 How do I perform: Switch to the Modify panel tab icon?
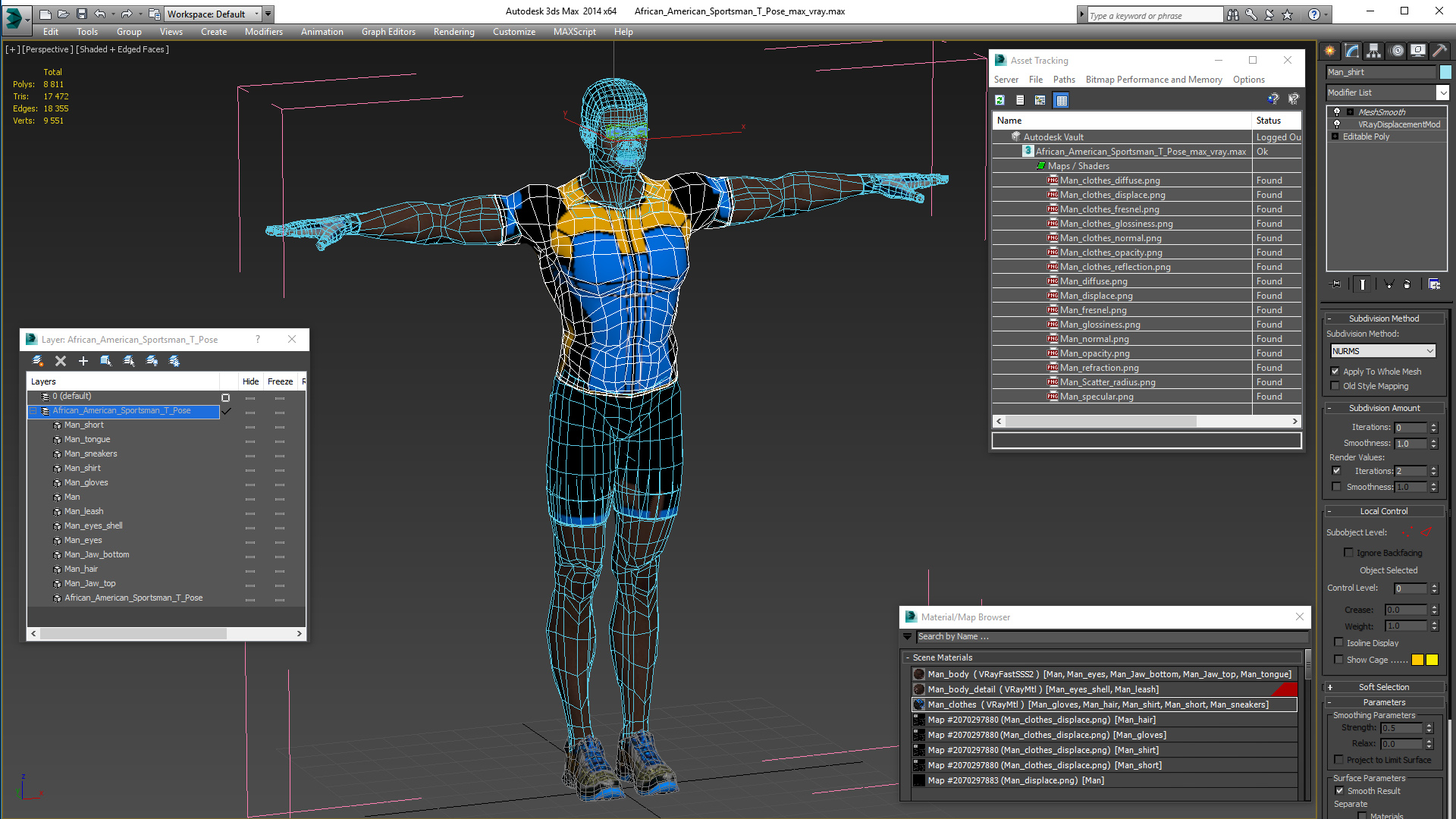click(x=1351, y=51)
